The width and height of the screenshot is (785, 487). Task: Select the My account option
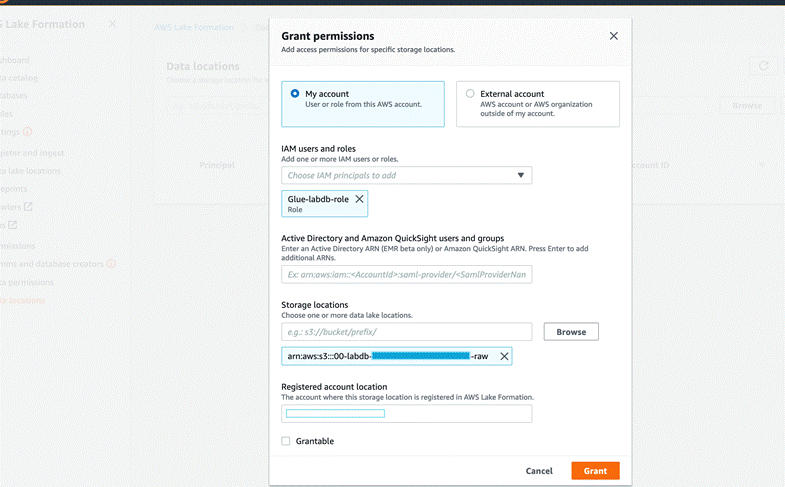(295, 94)
